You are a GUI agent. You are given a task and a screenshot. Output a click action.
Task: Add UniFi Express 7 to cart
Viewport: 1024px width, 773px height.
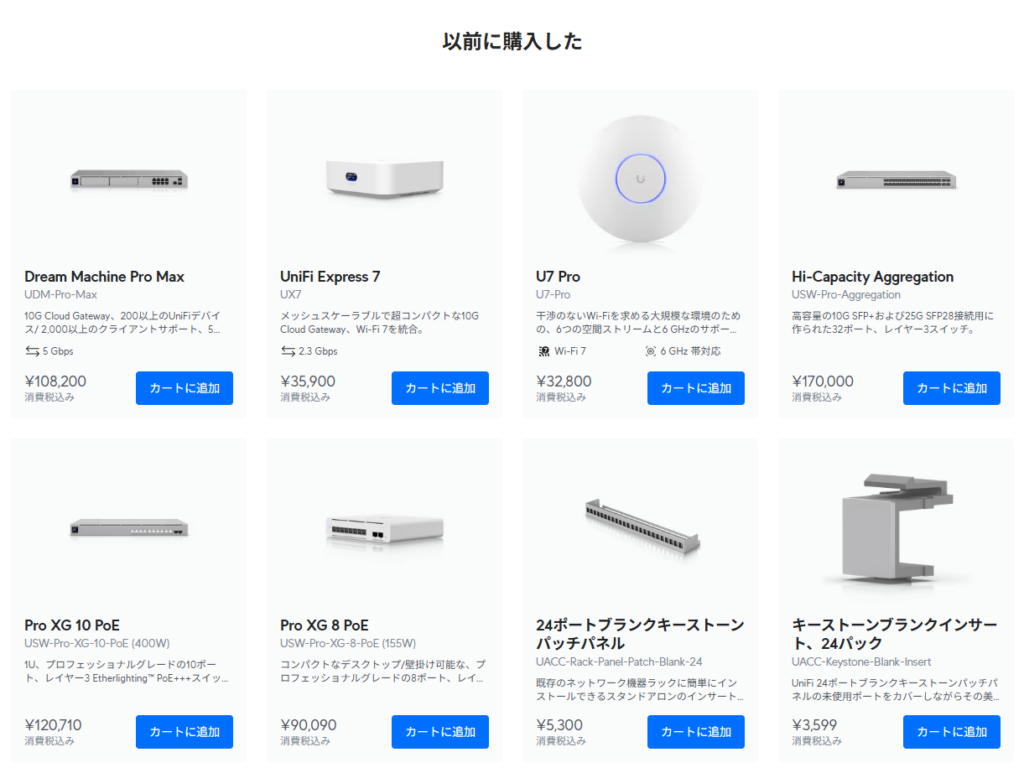pyautogui.click(x=440, y=388)
